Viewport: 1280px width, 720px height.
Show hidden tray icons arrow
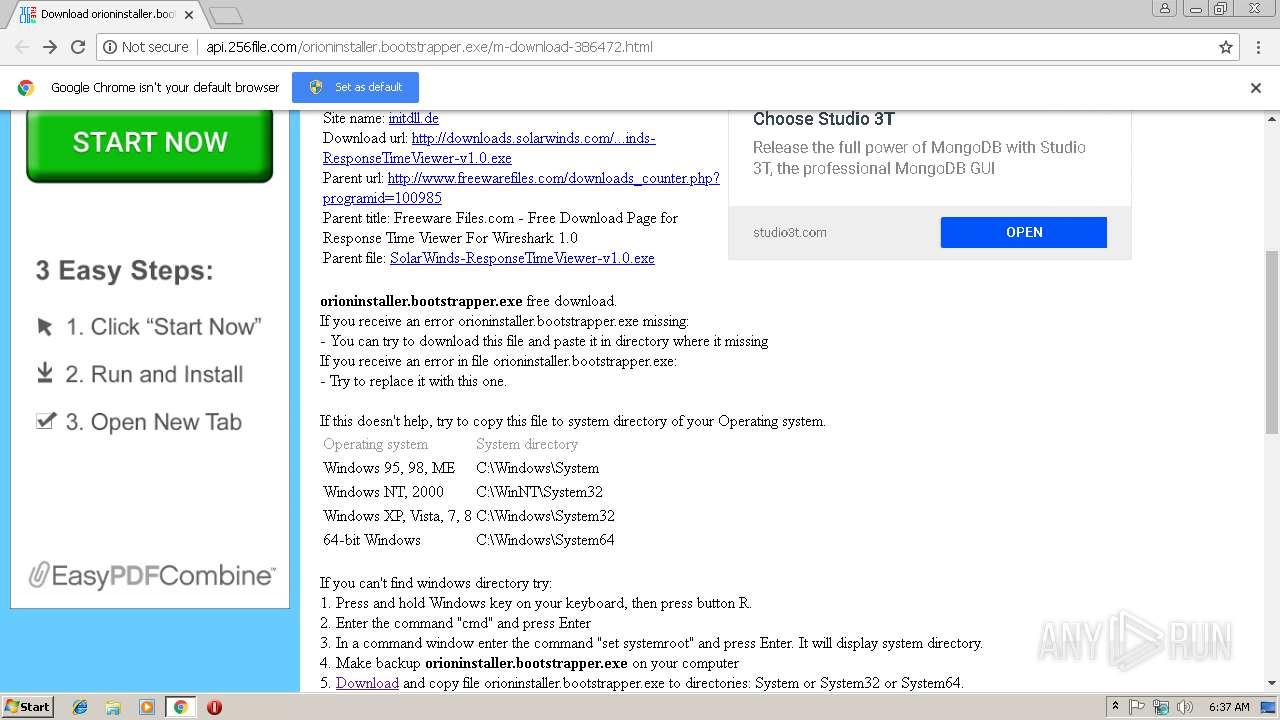click(x=1115, y=706)
